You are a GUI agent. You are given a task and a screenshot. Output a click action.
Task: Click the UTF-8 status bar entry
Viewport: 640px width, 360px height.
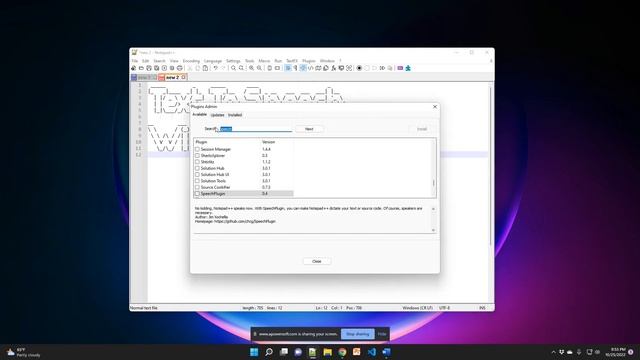(444, 308)
